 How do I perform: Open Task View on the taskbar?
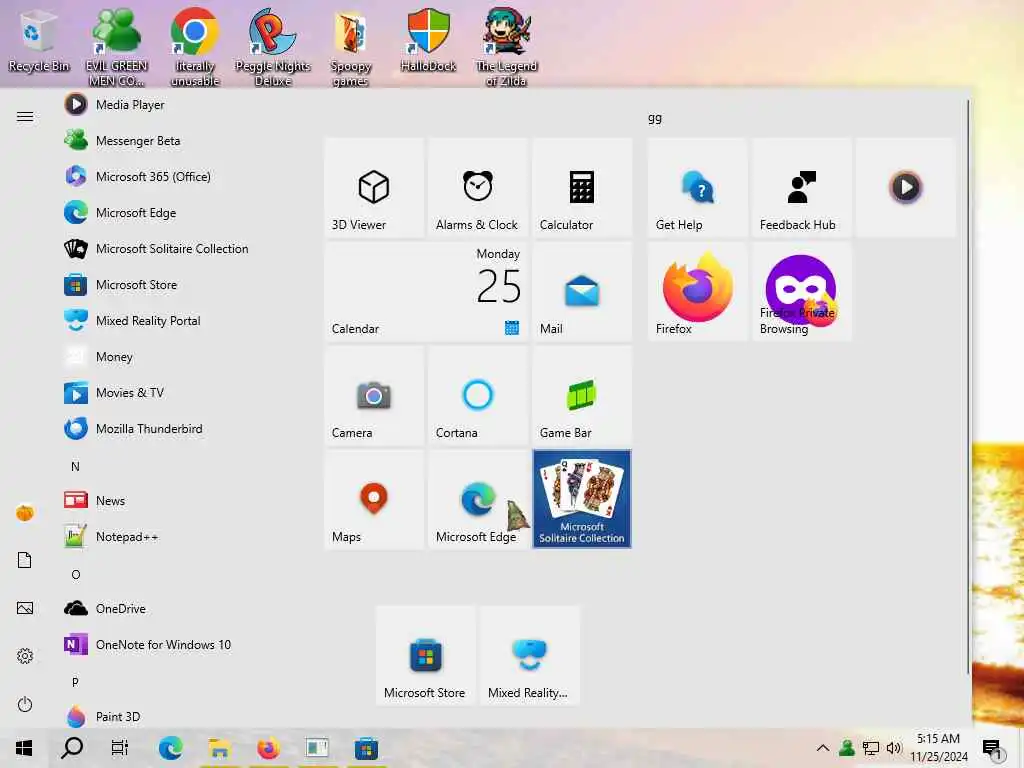click(x=120, y=748)
